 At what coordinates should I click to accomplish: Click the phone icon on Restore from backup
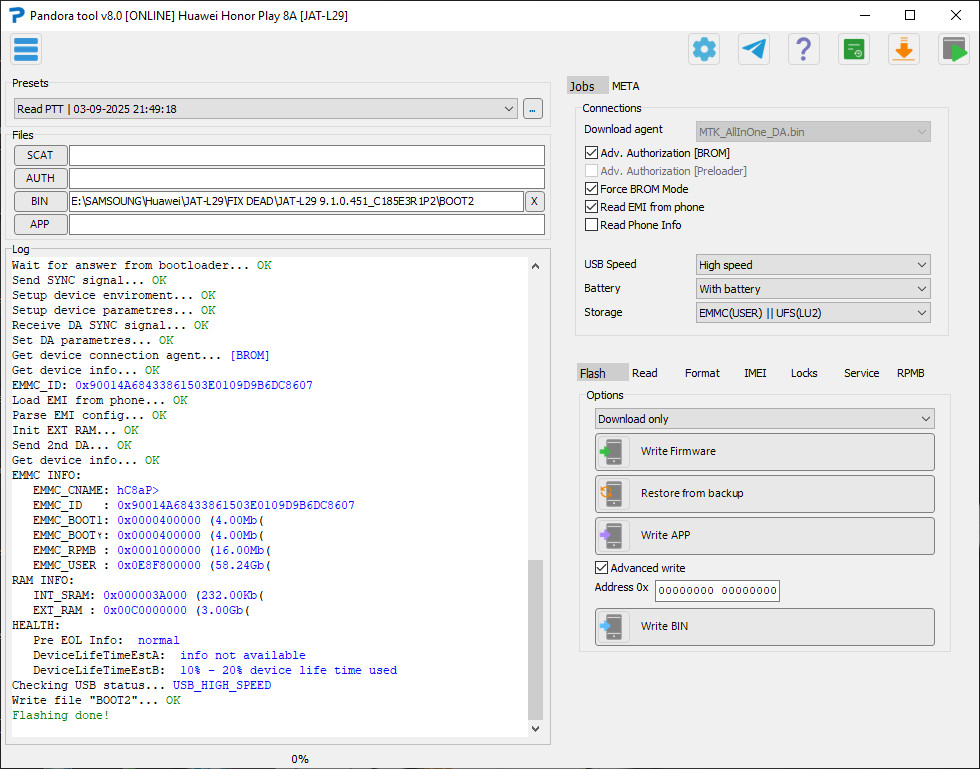pyautogui.click(x=612, y=493)
